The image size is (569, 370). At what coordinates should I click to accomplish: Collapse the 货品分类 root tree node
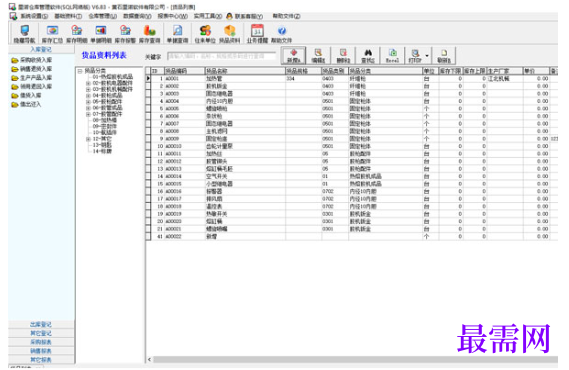80,71
